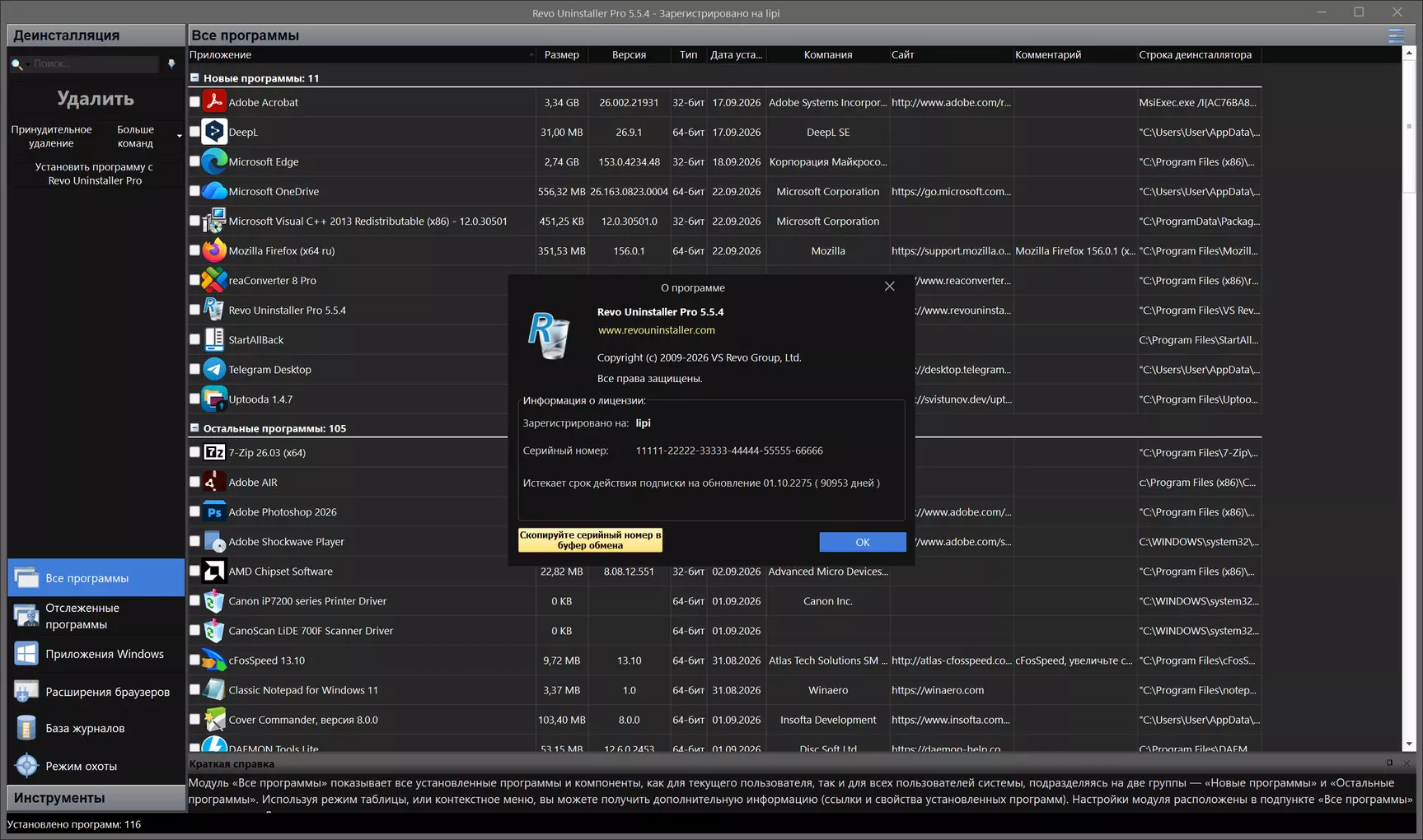Click the cFosSpeed 13.10 icon
Image resolution: width=1423 pixels, height=840 pixels.
click(214, 660)
